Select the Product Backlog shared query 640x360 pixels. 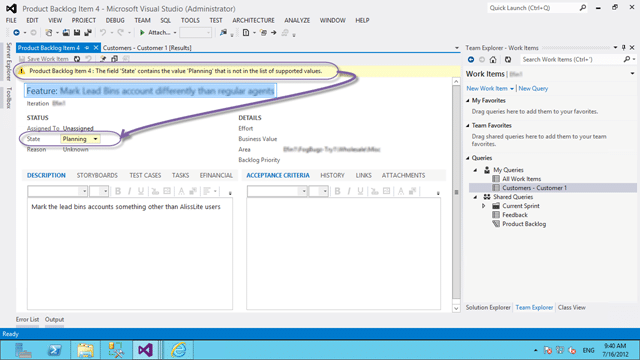(524, 224)
